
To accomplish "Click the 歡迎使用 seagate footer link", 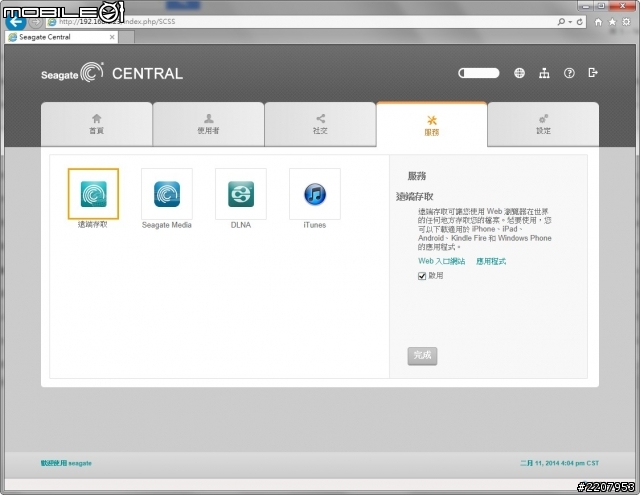I will coord(66,463).
